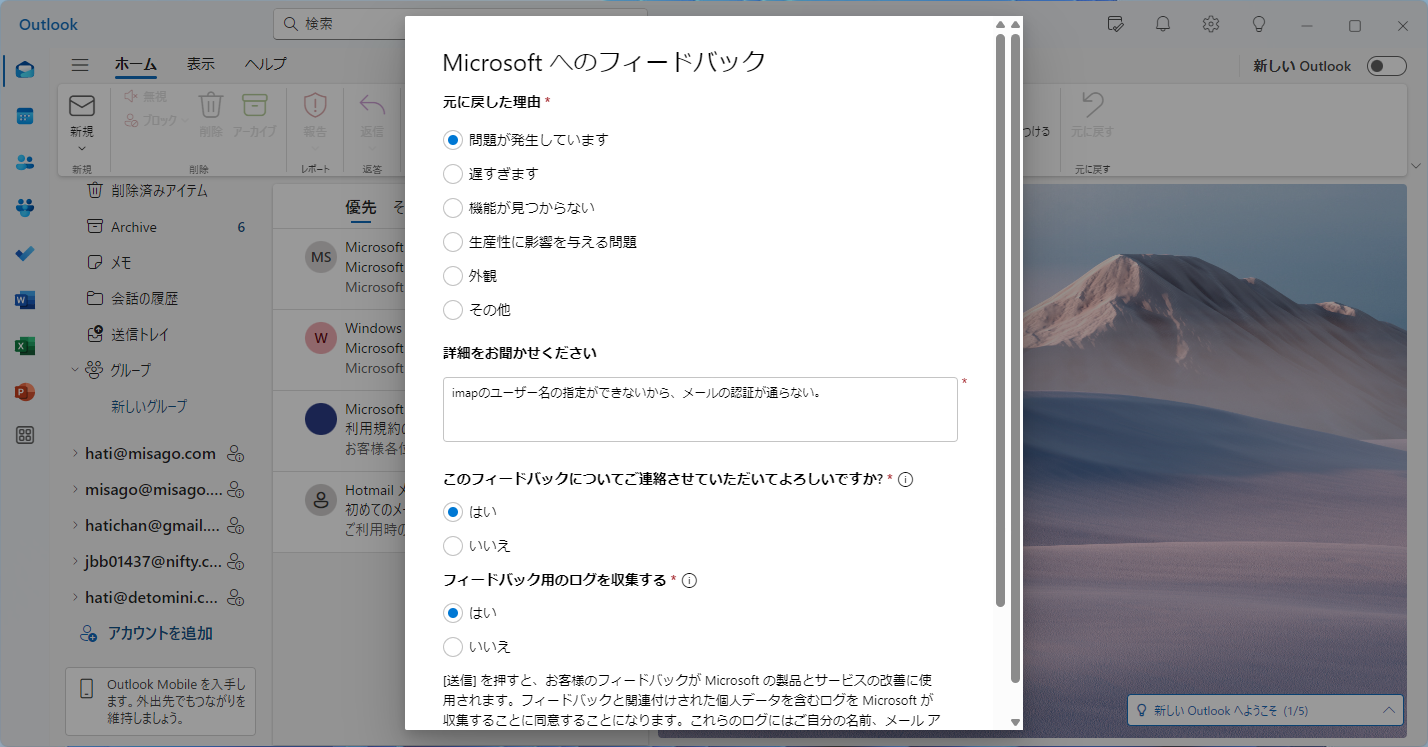Select radio 生産性に影響を与える問題
Image resolution: width=1428 pixels, height=747 pixels.
click(453, 242)
